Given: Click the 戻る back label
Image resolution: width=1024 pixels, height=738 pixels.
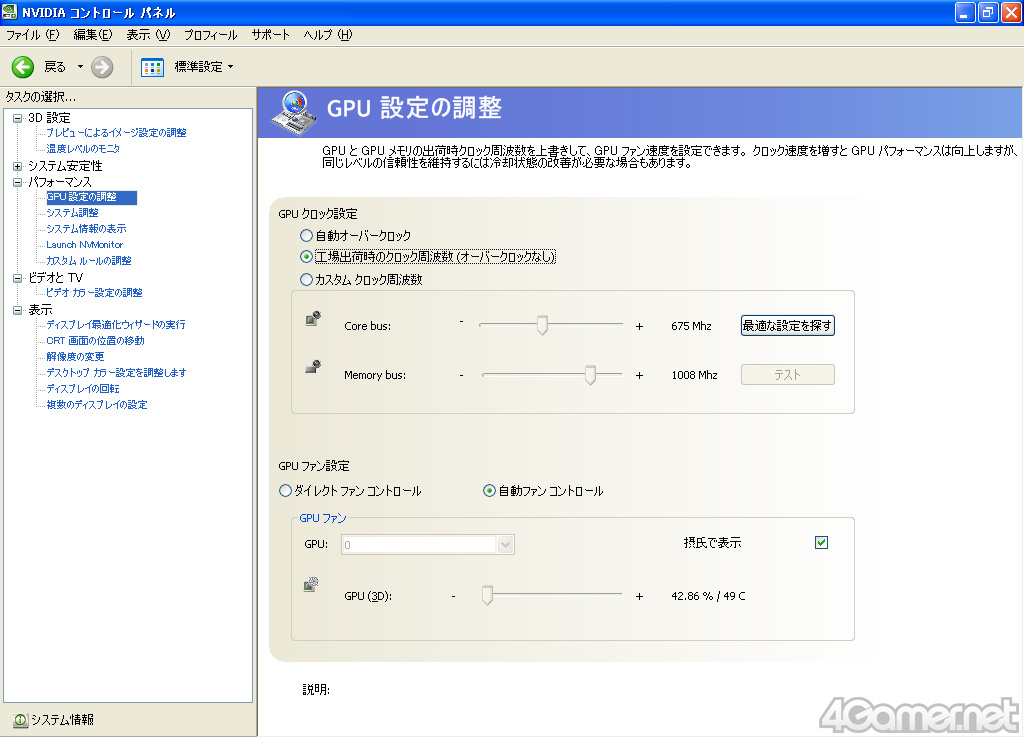Looking at the screenshot, I should point(55,67).
